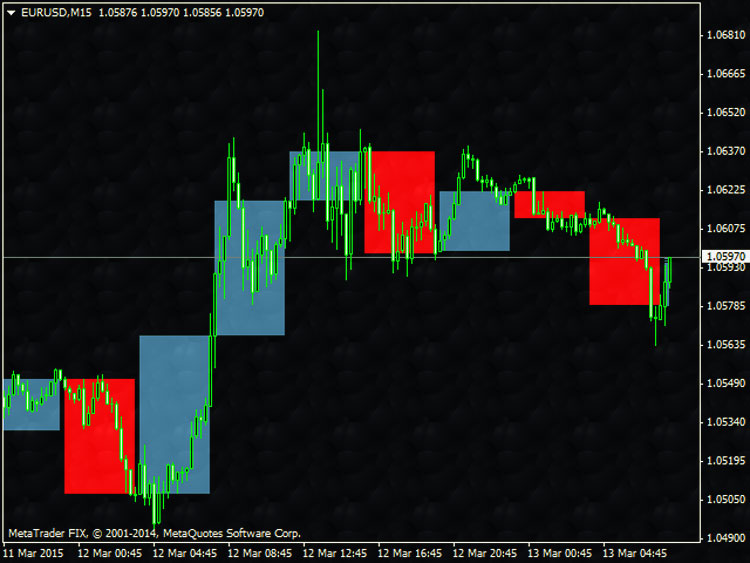Click the 12 Mar 16:45 time label
This screenshot has height=563, width=750.
(x=409, y=552)
